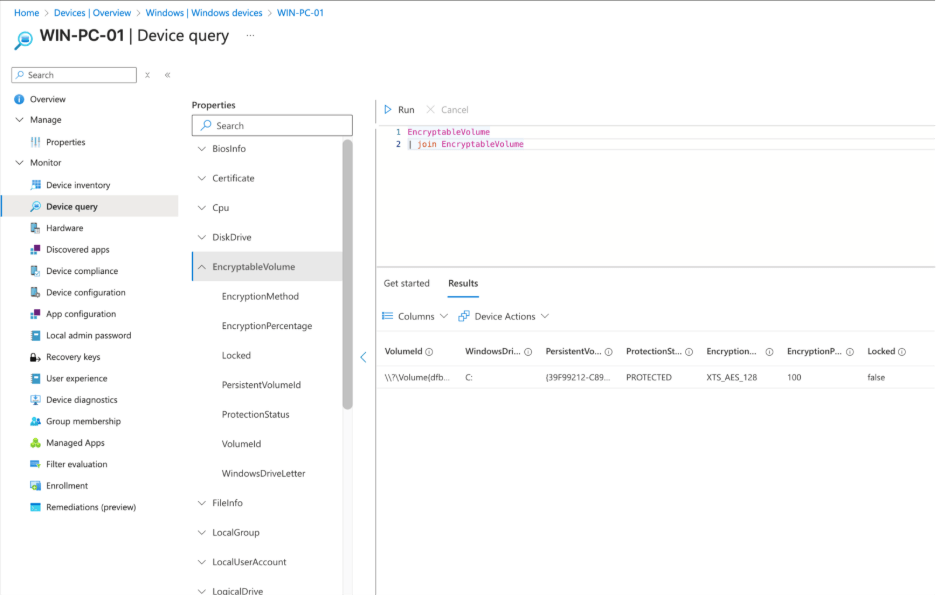Click the Windows devices breadcrumb link
The width and height of the screenshot is (936, 595).
tap(204, 13)
